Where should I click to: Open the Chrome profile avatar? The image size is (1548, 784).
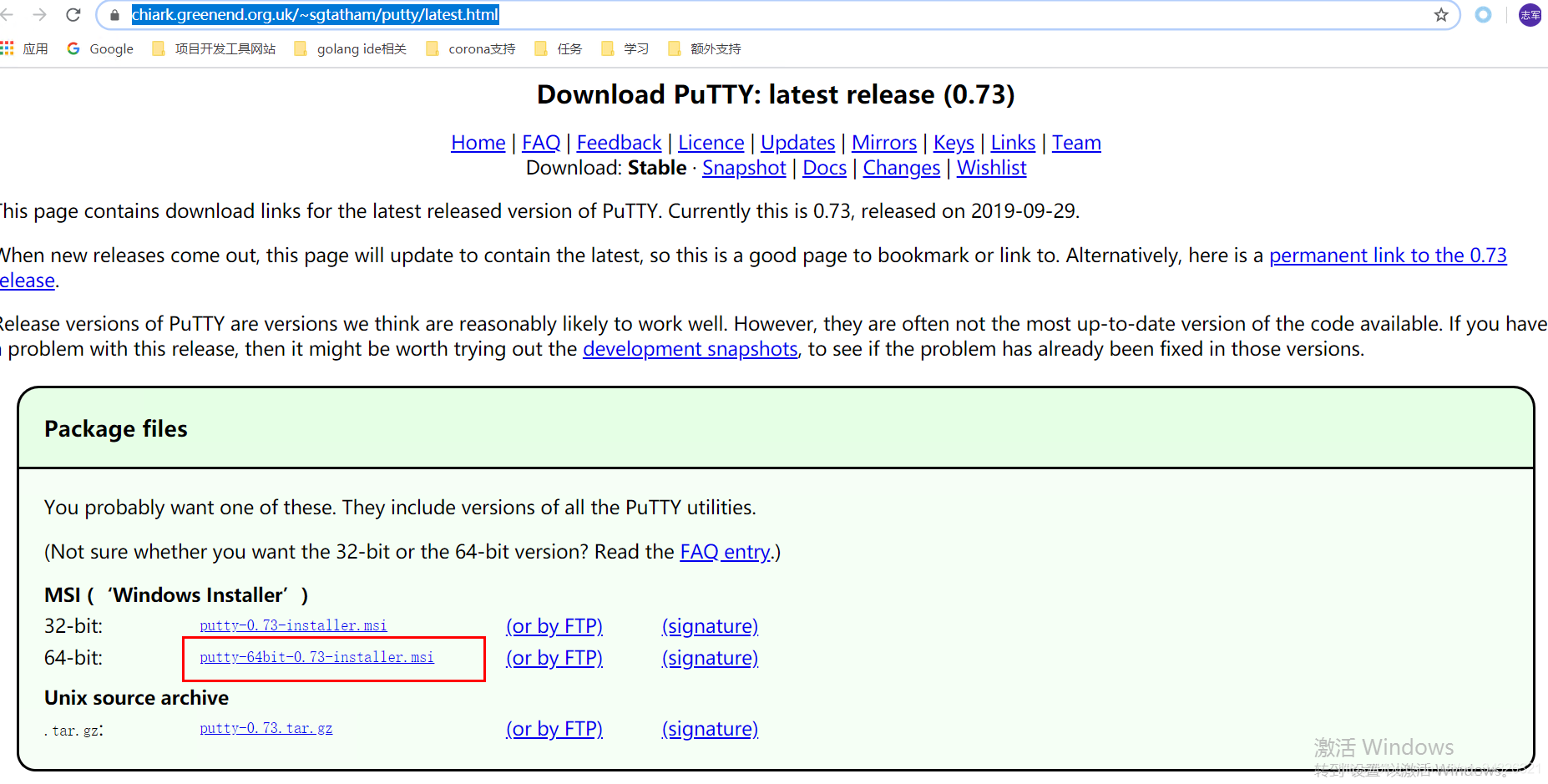pyautogui.click(x=1530, y=15)
